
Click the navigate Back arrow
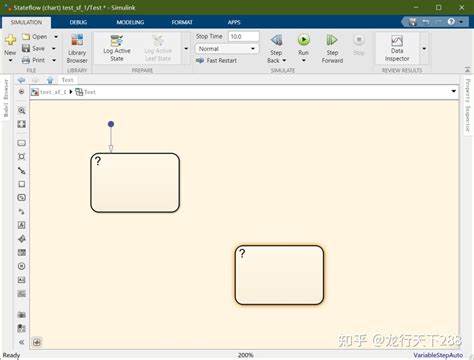[x=22, y=80]
